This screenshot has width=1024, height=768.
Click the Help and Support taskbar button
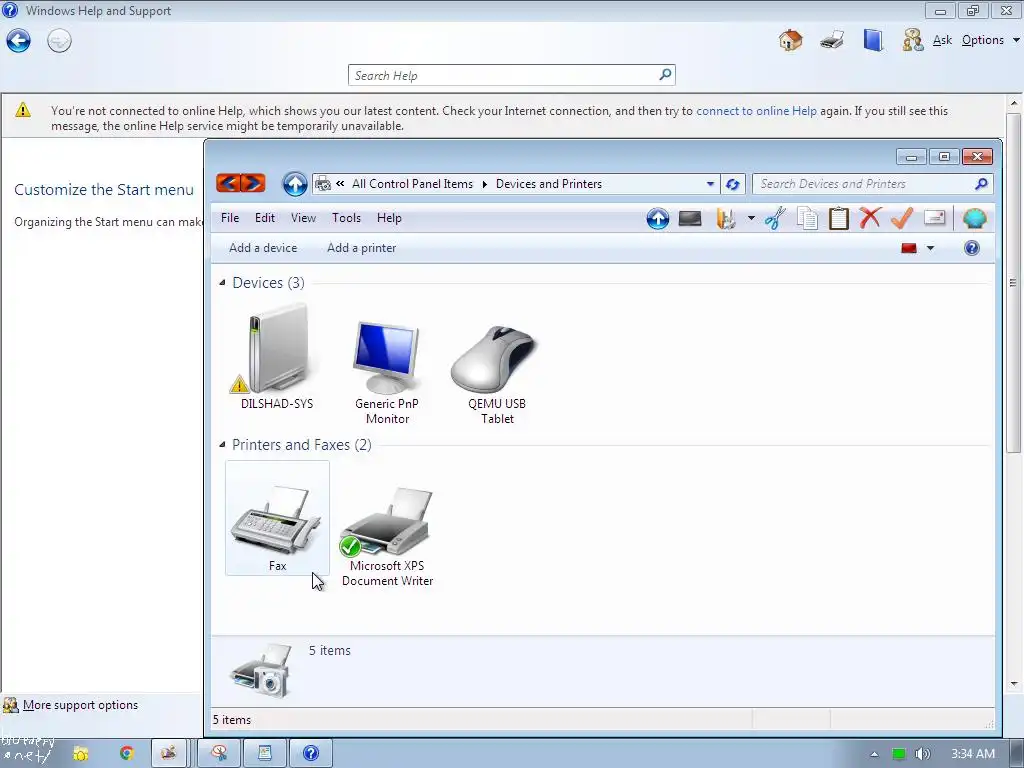click(x=311, y=754)
